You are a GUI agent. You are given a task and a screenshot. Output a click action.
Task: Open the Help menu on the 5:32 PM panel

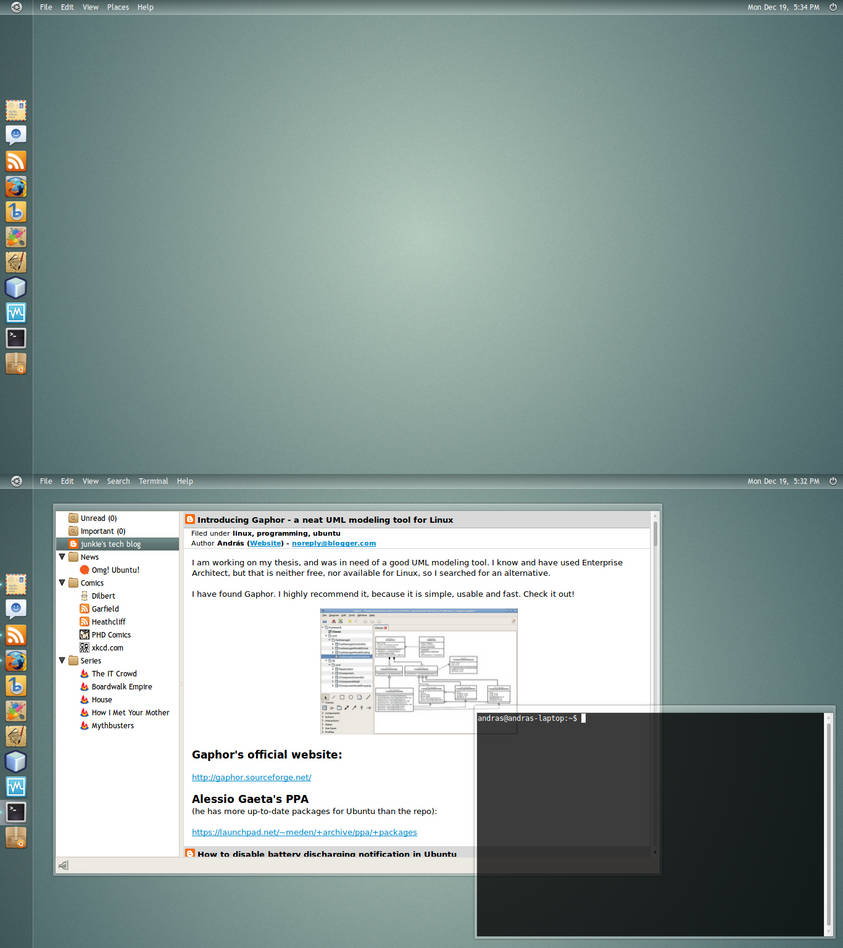pos(185,481)
